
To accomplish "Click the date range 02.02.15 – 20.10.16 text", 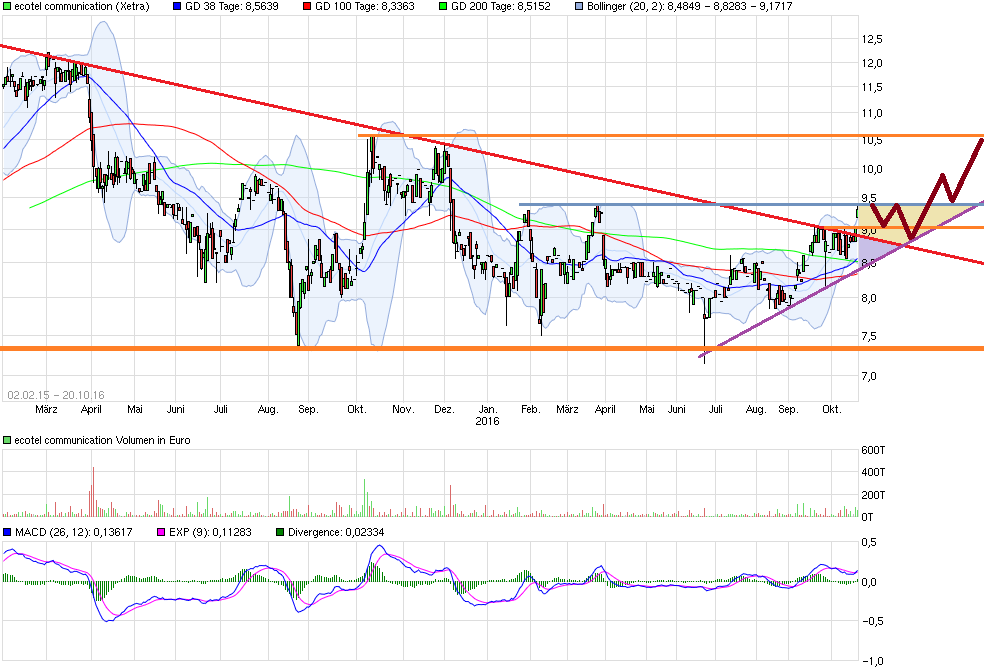I will [x=56, y=395].
